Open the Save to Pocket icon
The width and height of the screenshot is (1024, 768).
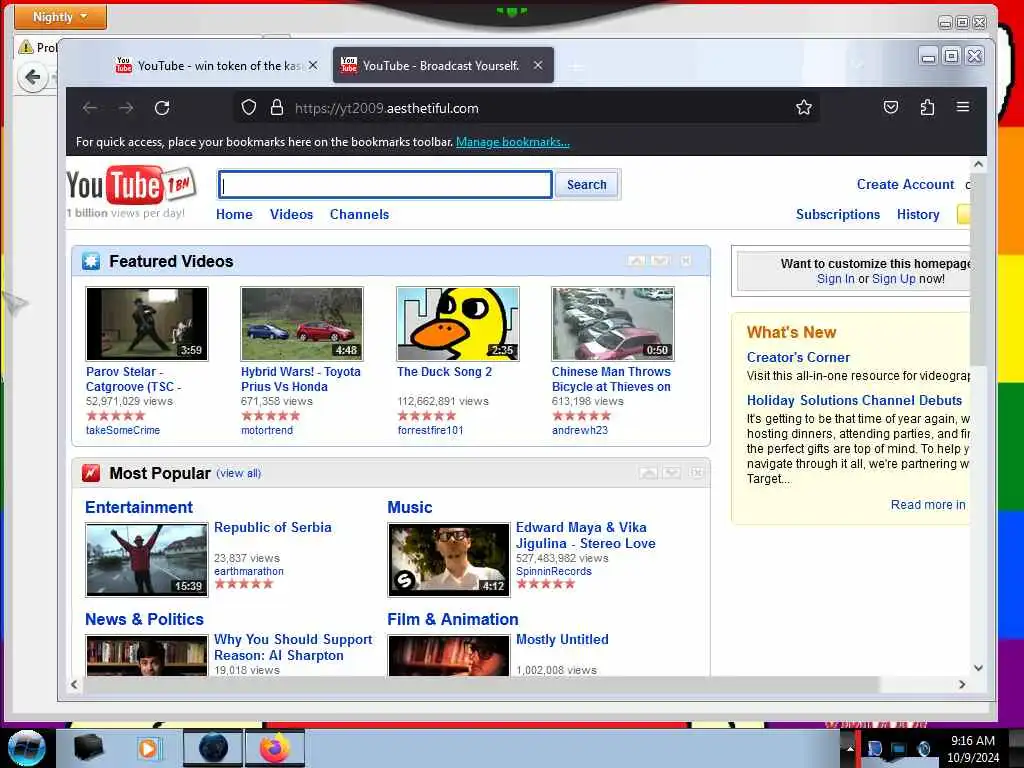tap(891, 107)
